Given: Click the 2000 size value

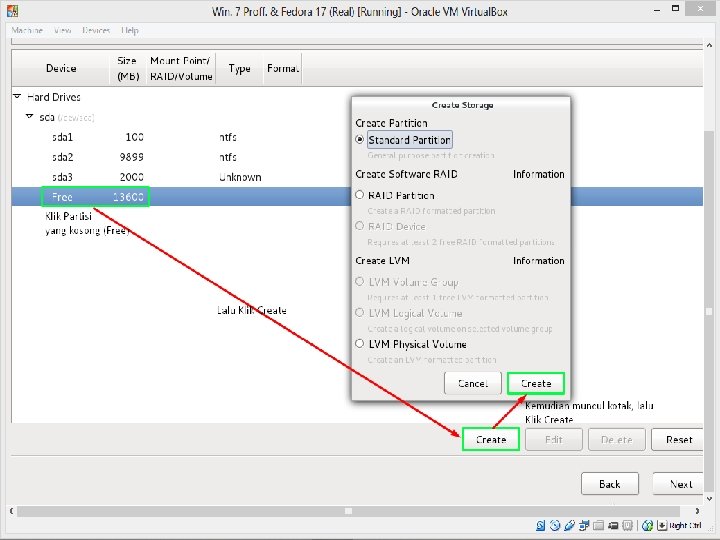Looking at the screenshot, I should [131, 177].
